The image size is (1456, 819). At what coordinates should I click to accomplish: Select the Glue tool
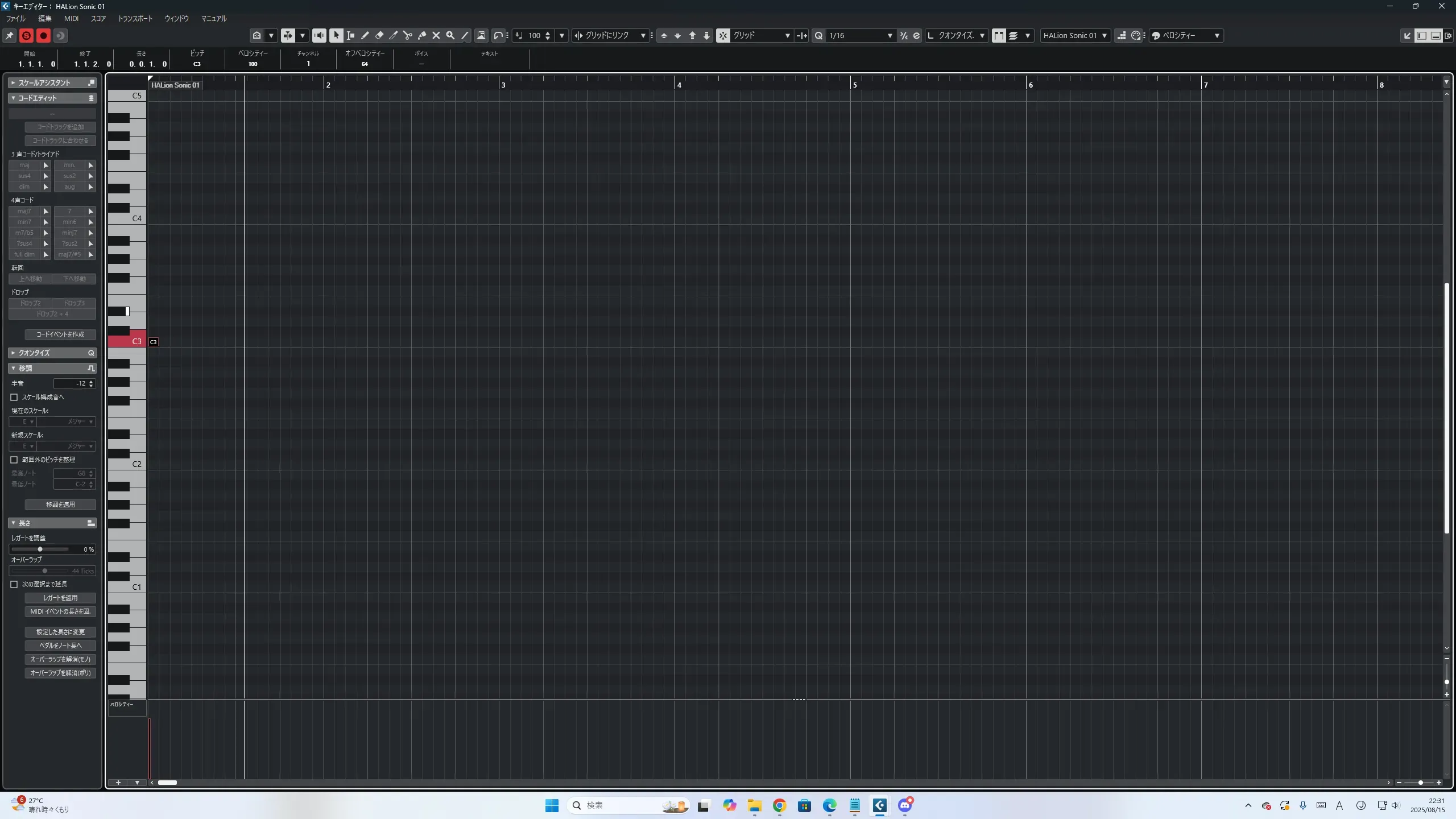click(422, 35)
